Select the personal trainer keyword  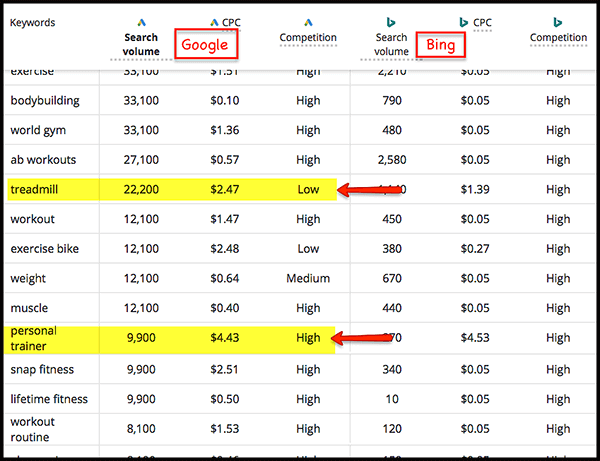(34, 338)
